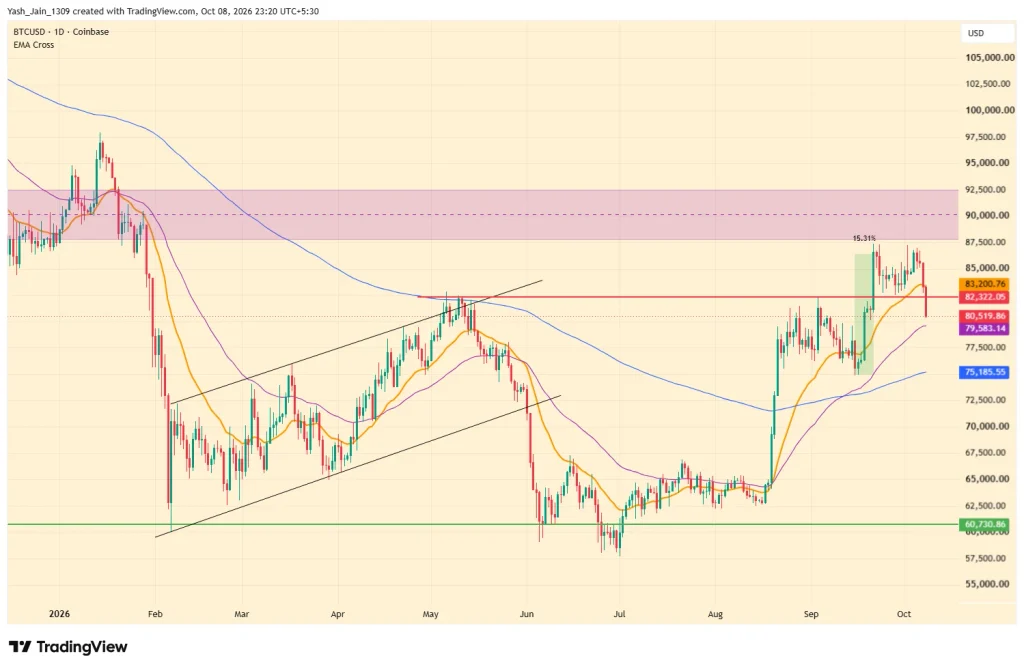Click the Mar label on time axis

tap(242, 614)
